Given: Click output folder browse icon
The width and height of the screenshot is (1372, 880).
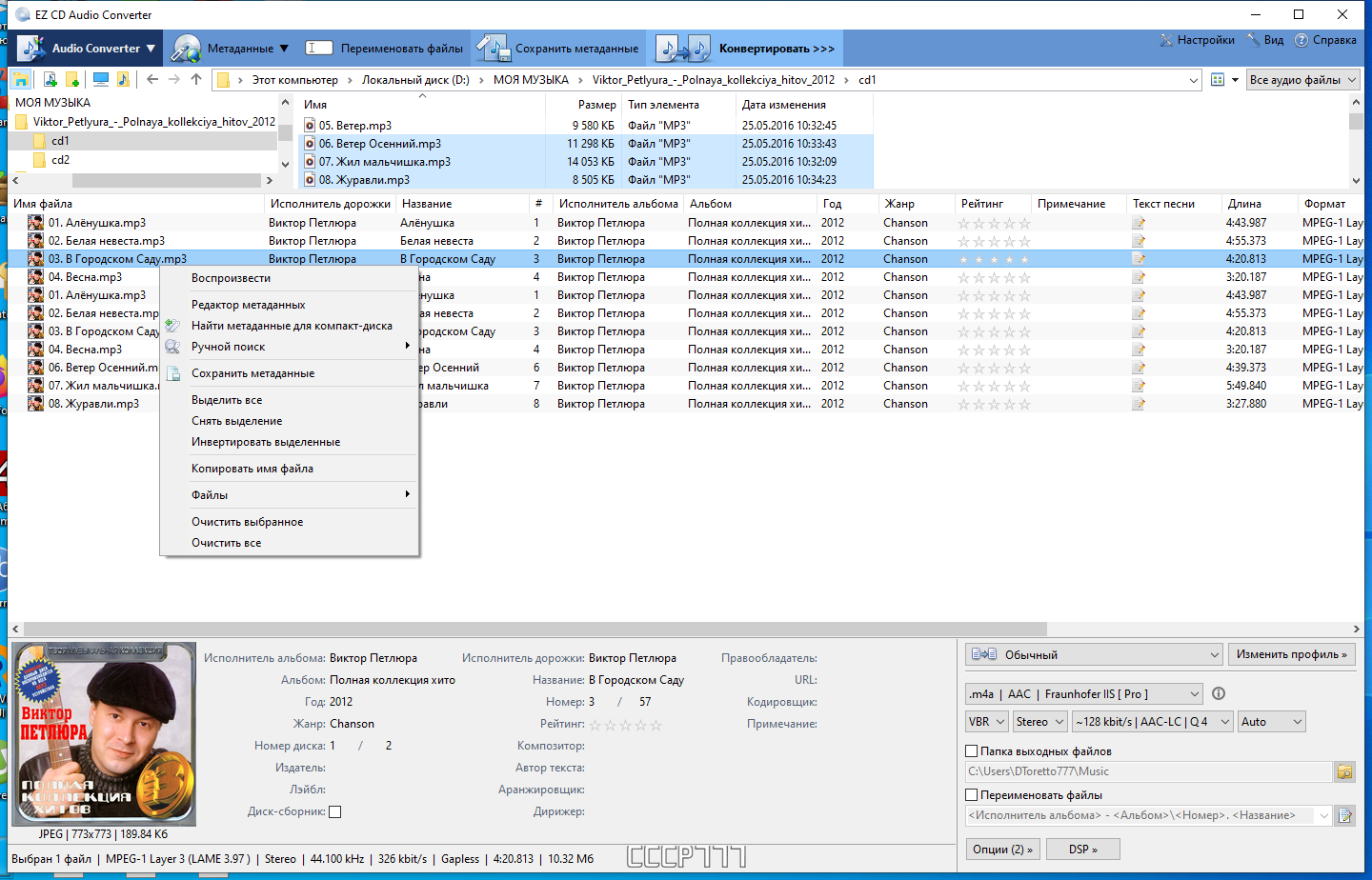Looking at the screenshot, I should (x=1344, y=771).
